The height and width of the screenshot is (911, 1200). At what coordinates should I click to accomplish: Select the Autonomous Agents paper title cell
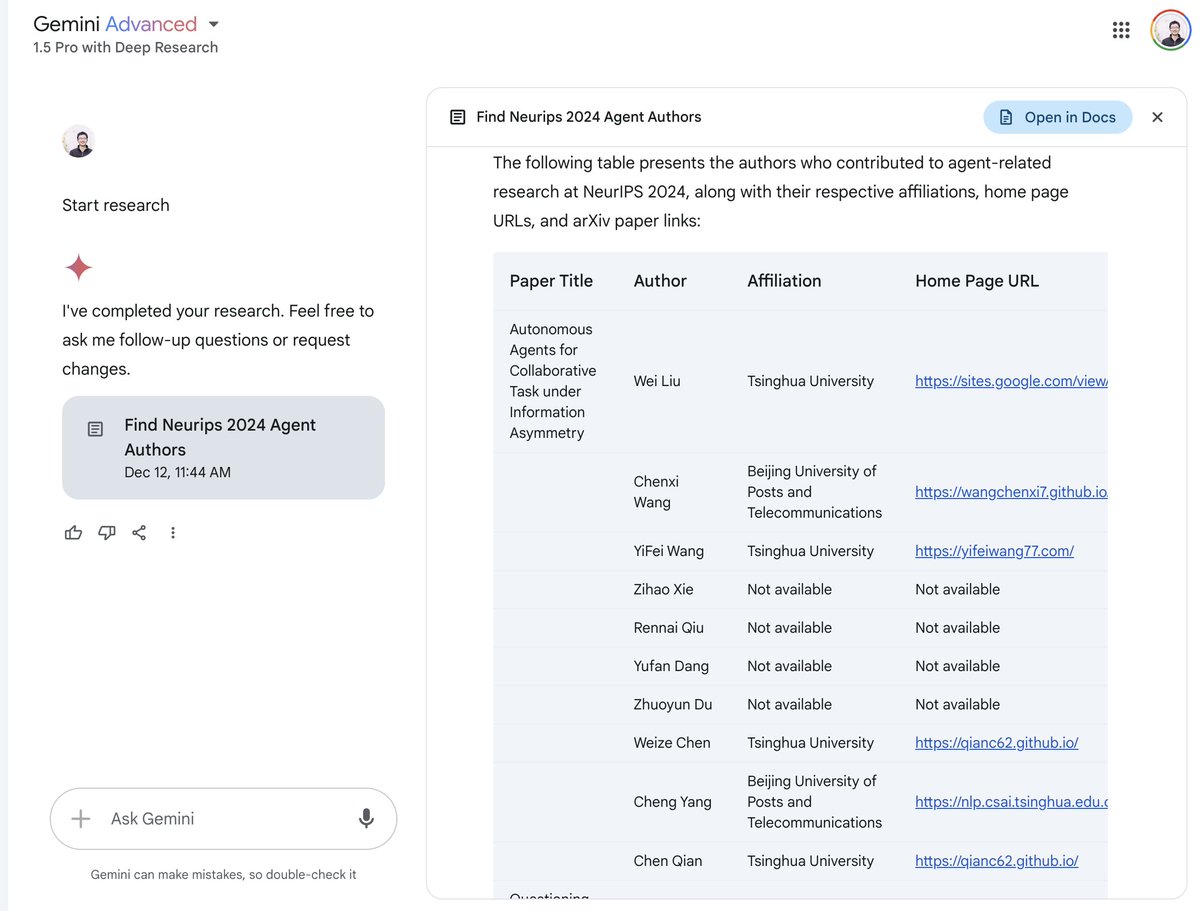(553, 381)
